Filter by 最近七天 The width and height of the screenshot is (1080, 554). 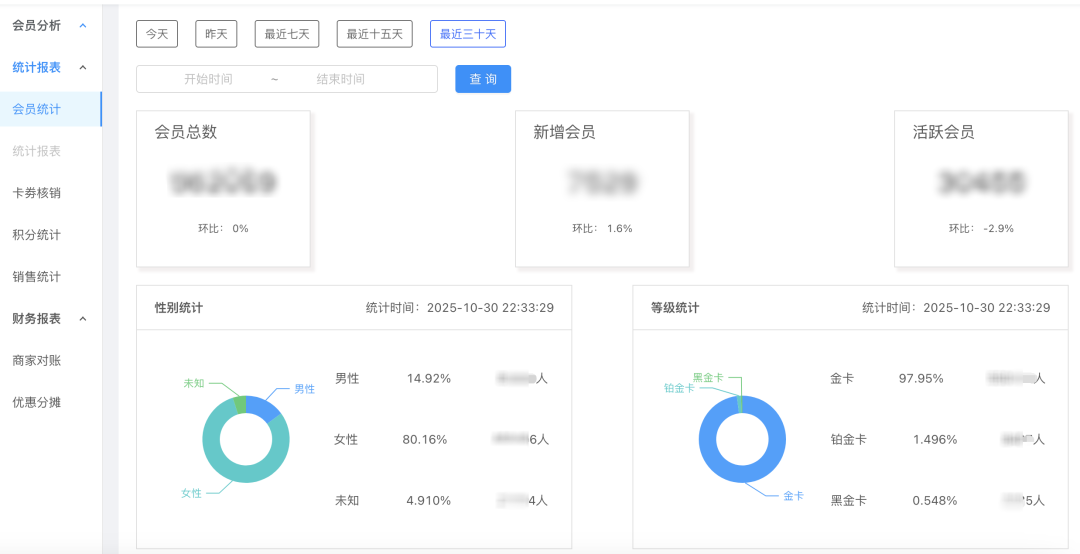pyautogui.click(x=287, y=34)
